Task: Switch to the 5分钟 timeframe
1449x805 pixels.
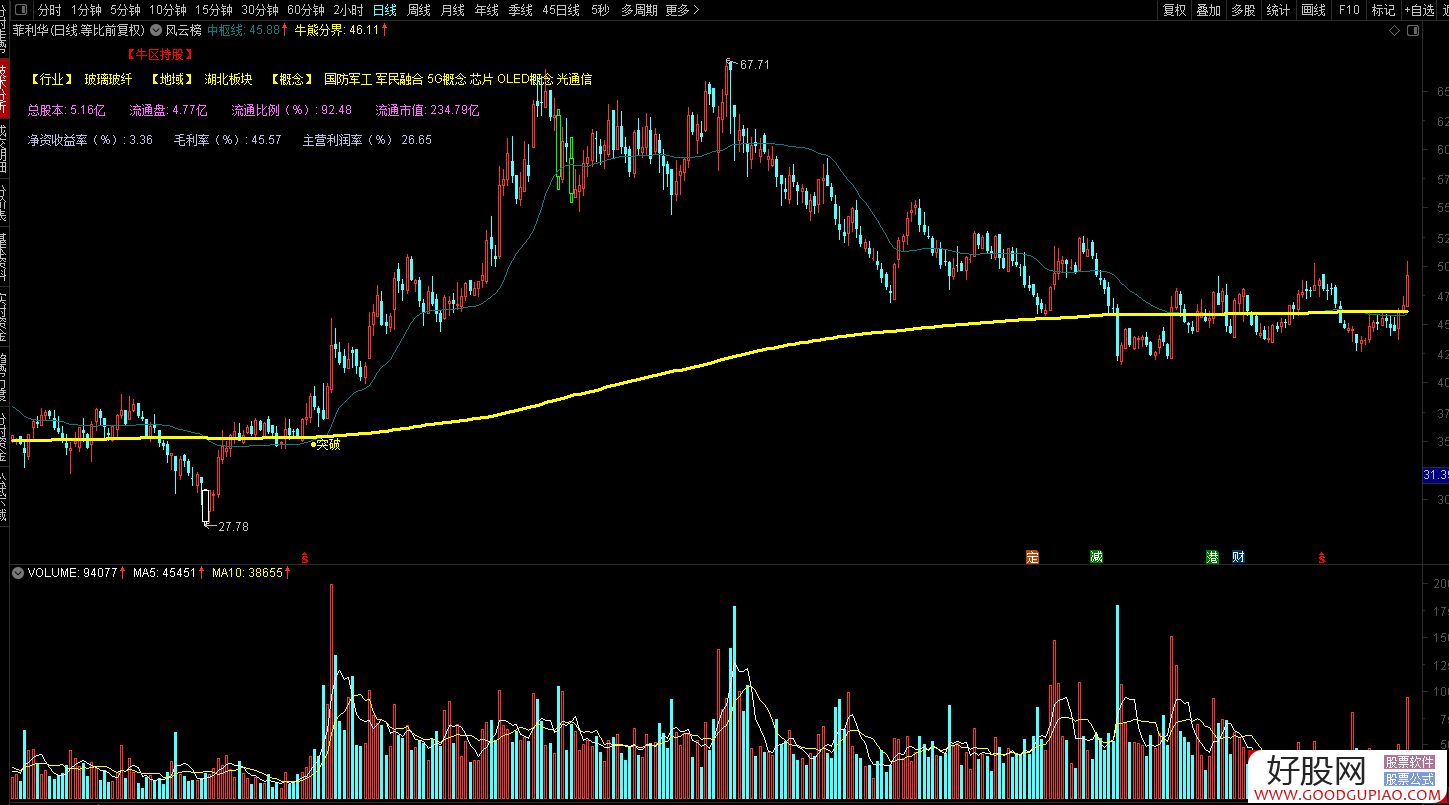Action: (126, 10)
